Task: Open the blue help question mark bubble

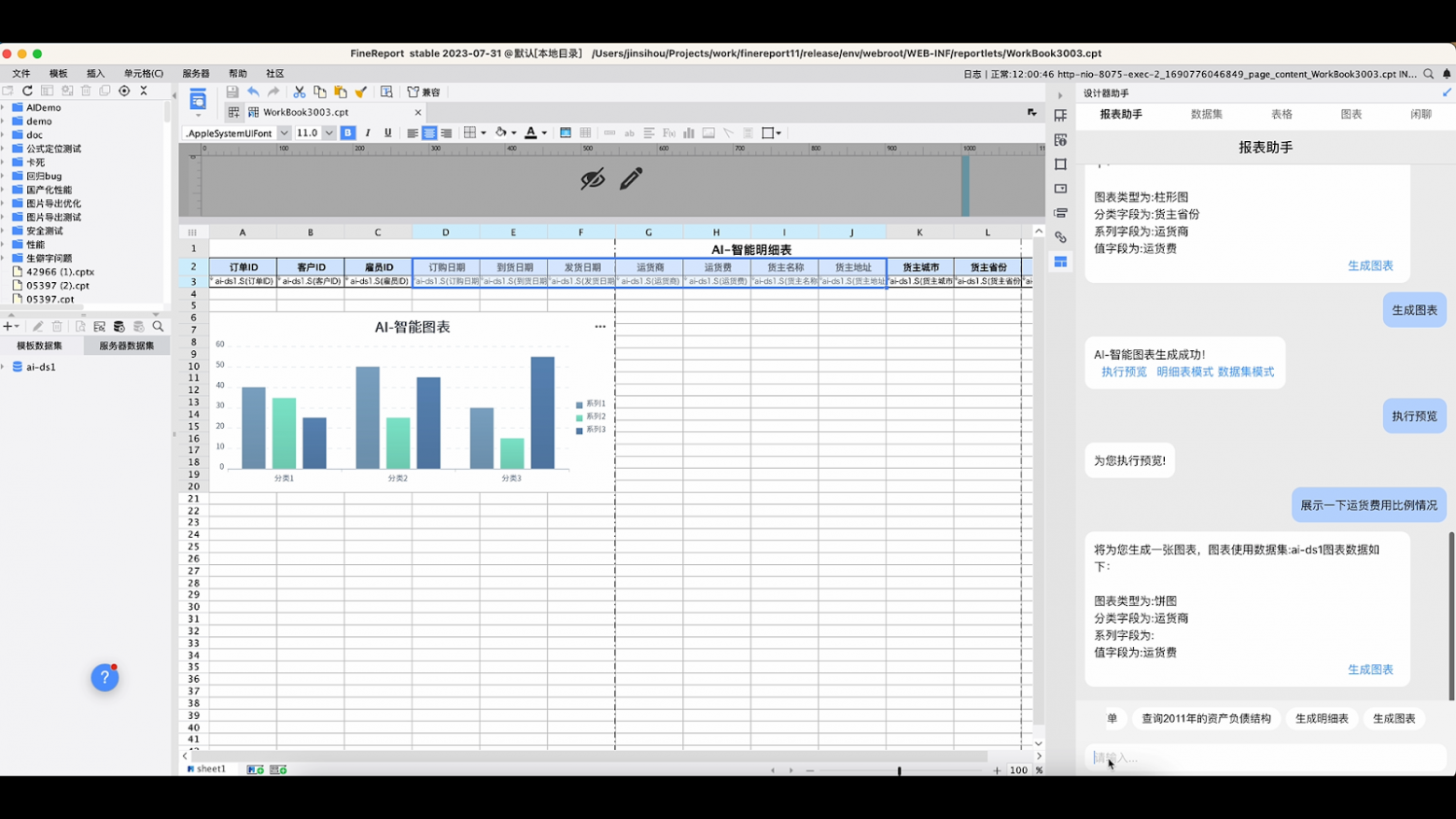Action: (105, 678)
